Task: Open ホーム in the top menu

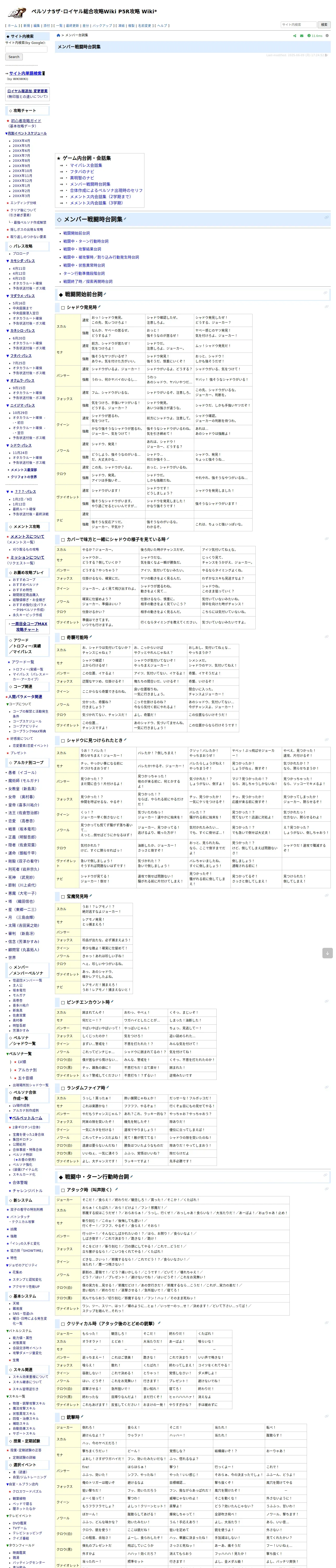Action: pyautogui.click(x=12, y=26)
